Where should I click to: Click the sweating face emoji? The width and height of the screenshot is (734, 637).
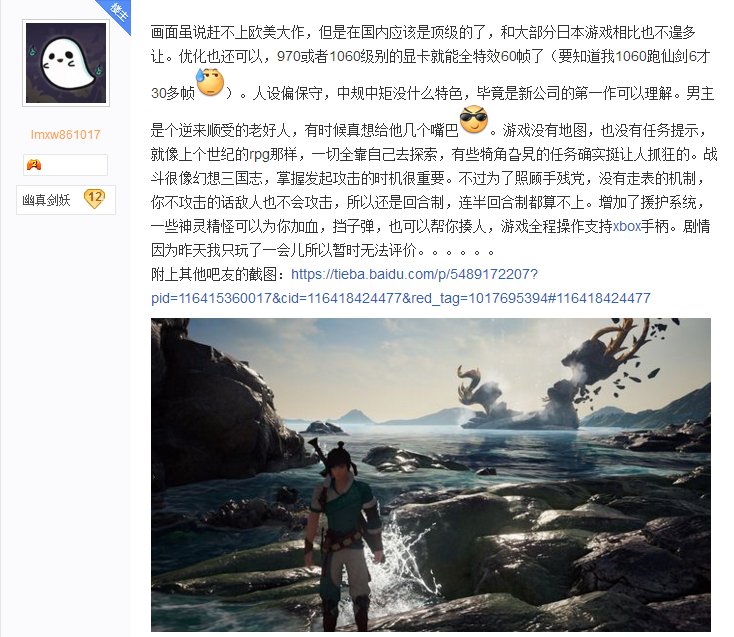(210, 82)
